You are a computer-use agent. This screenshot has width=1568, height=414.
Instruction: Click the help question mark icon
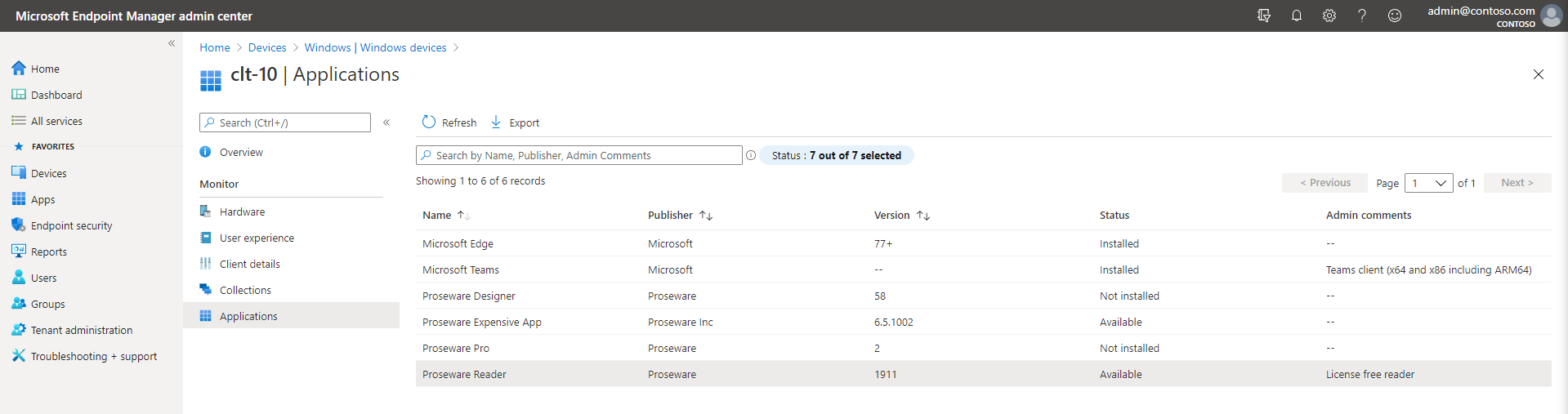[x=1362, y=16]
